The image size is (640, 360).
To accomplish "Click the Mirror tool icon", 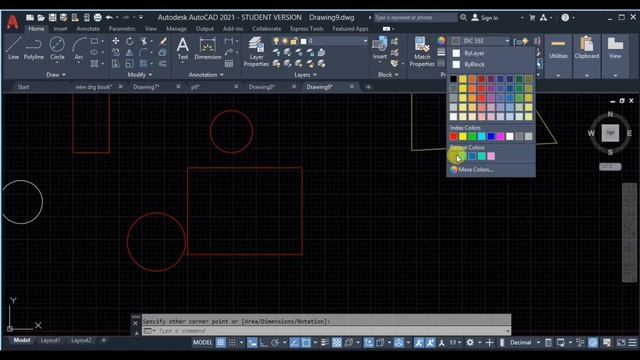I will pos(129,53).
